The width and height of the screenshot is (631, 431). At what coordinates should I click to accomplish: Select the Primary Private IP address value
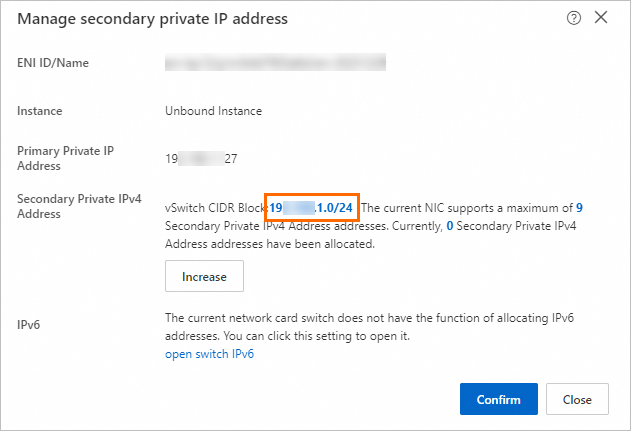pyautogui.click(x=201, y=159)
